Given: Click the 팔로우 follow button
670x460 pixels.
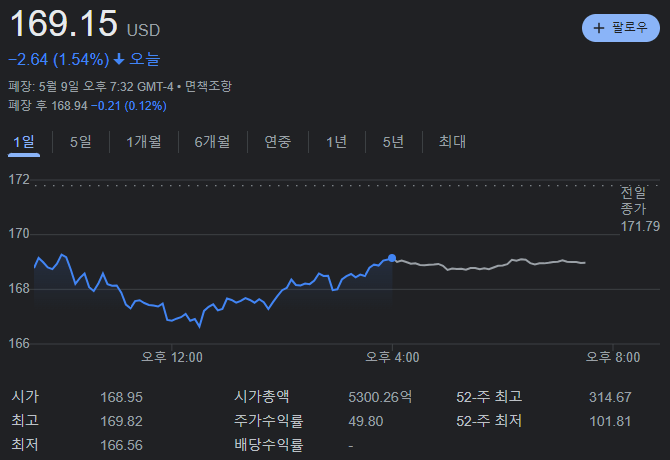Looking at the screenshot, I should click(x=620, y=28).
